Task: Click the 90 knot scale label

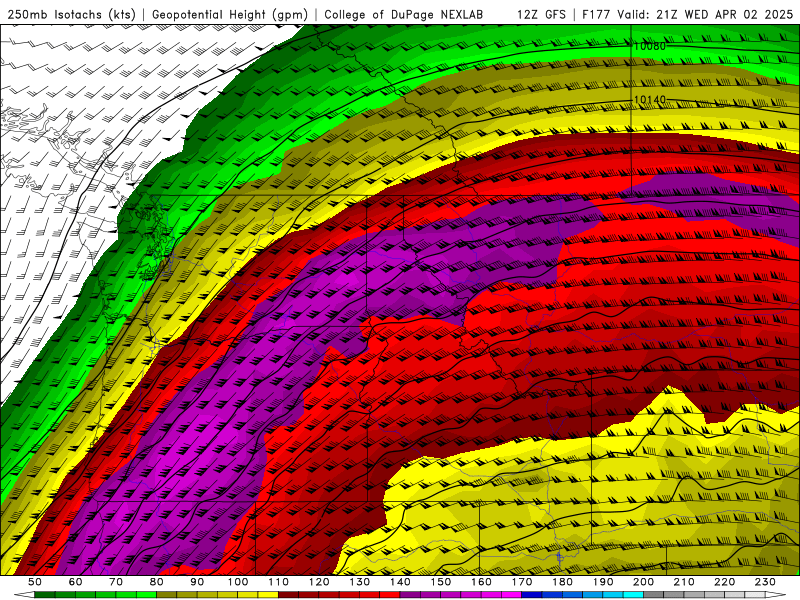Action: tap(197, 582)
